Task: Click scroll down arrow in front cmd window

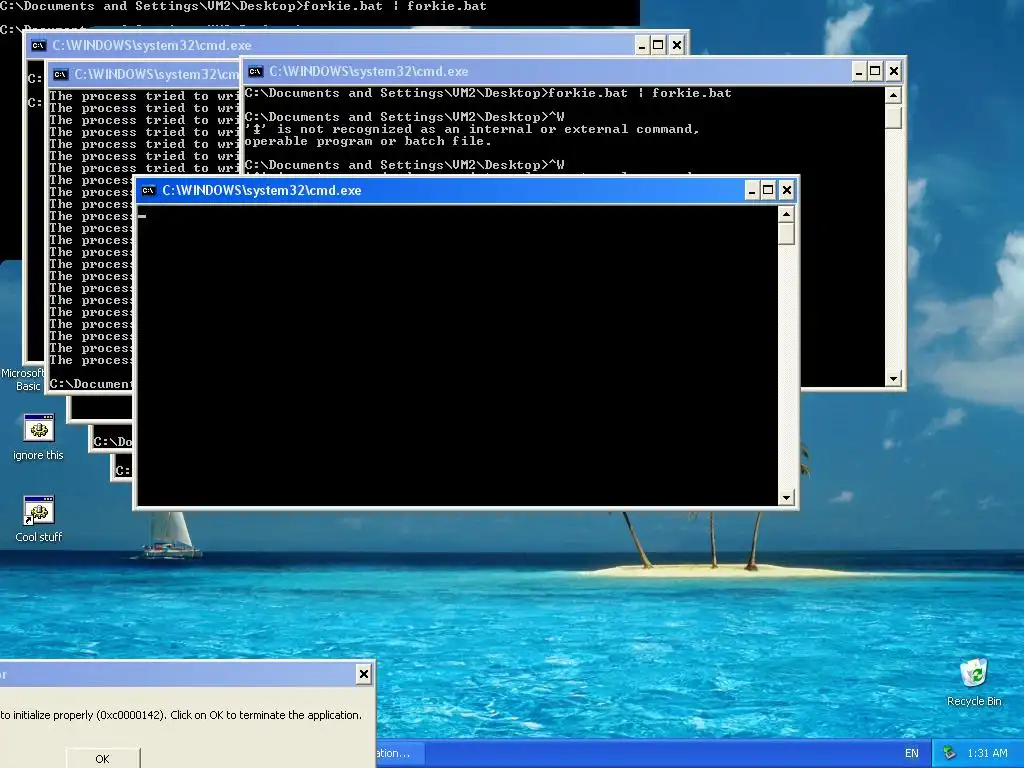Action: coord(786,498)
